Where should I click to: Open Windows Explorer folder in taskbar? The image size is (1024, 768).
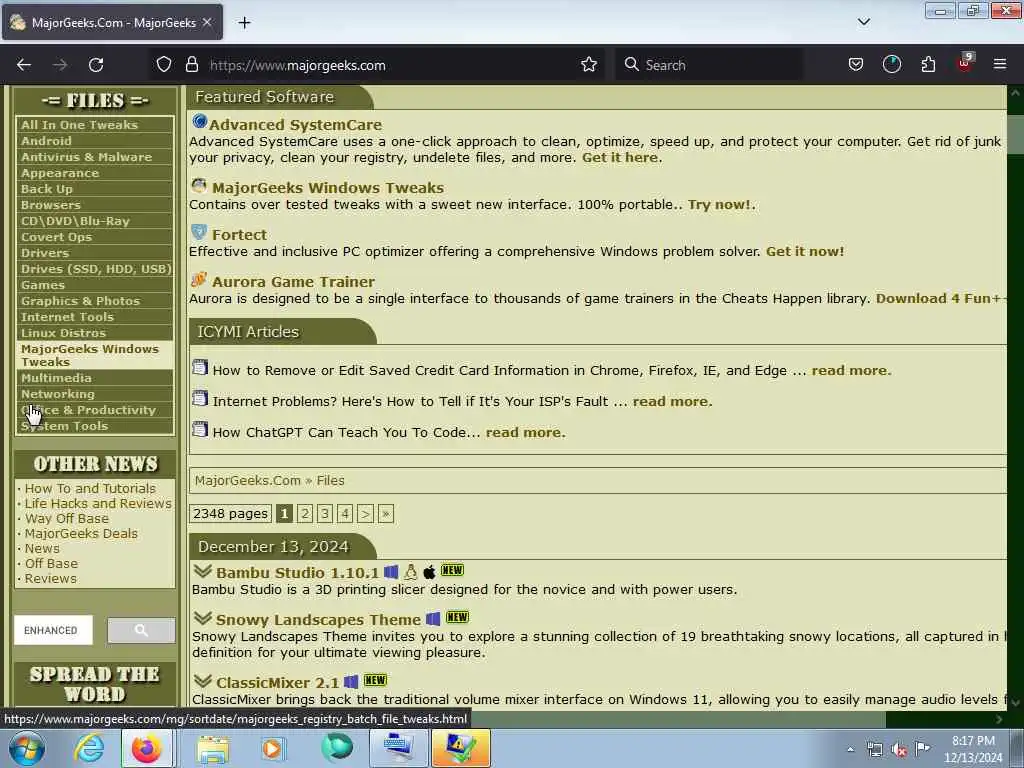coord(213,749)
